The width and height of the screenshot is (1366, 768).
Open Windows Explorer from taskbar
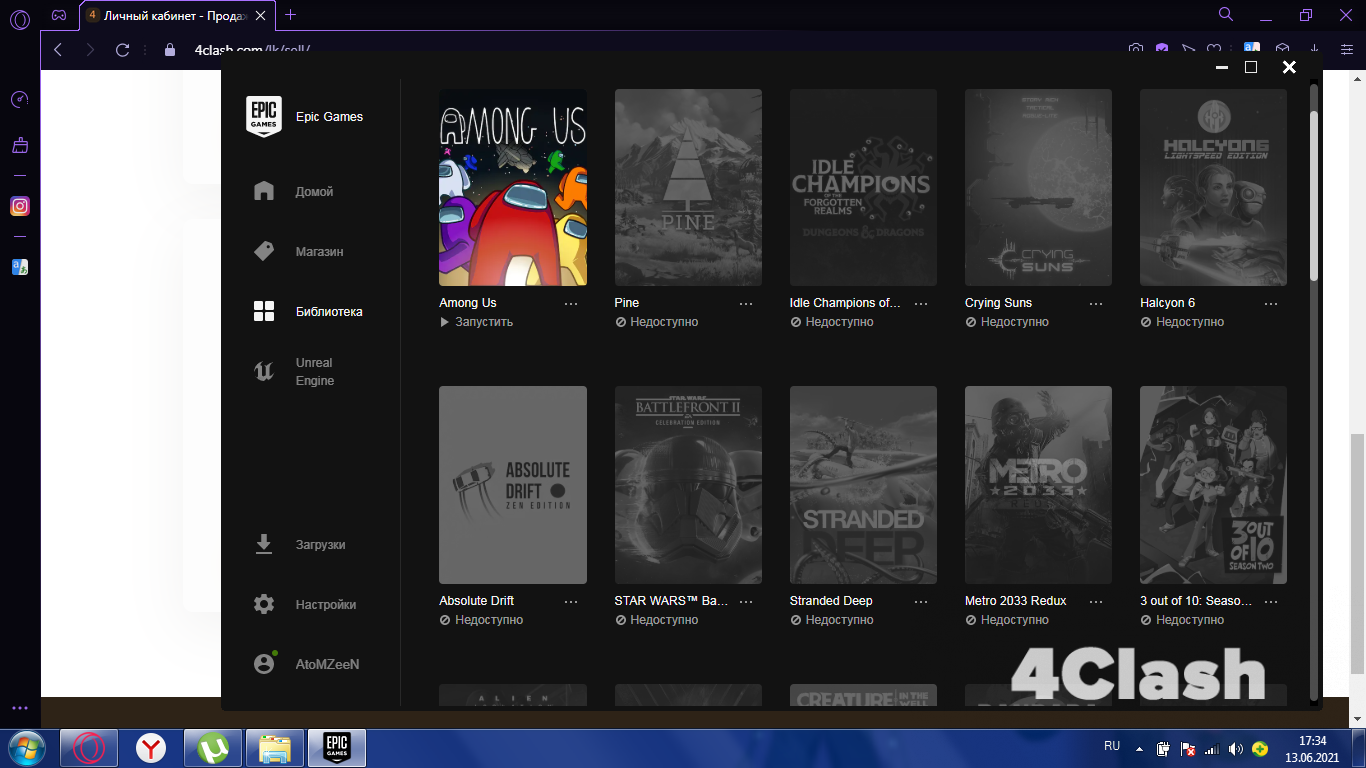(x=274, y=748)
